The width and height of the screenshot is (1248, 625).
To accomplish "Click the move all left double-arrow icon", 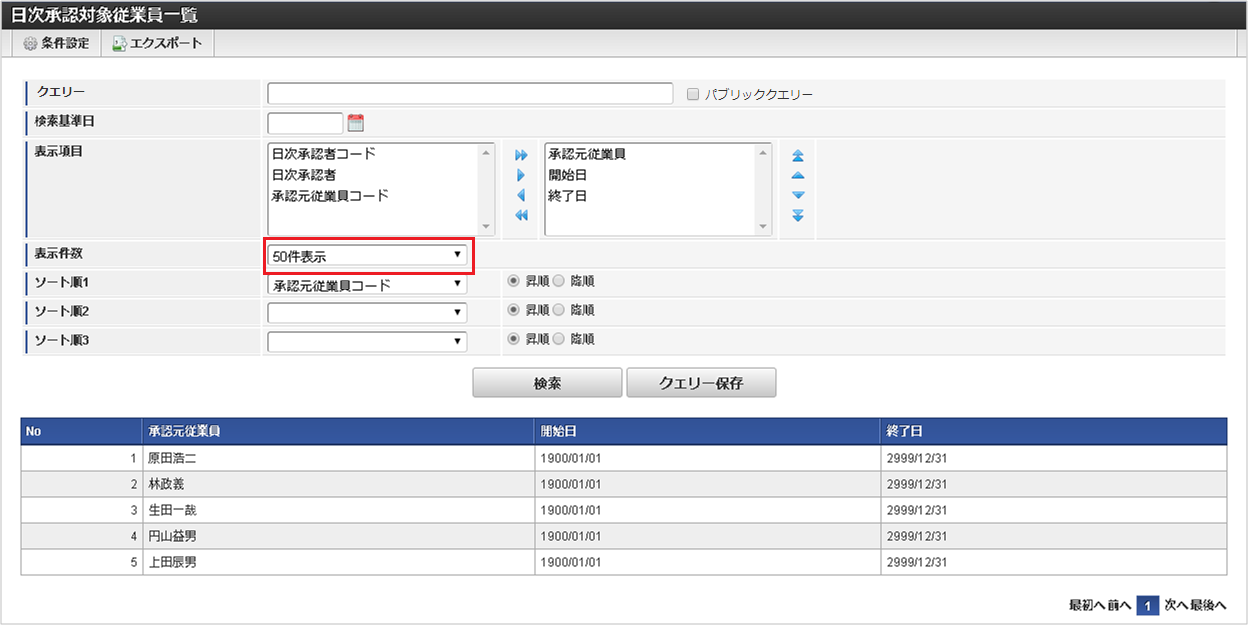I will click(x=520, y=216).
